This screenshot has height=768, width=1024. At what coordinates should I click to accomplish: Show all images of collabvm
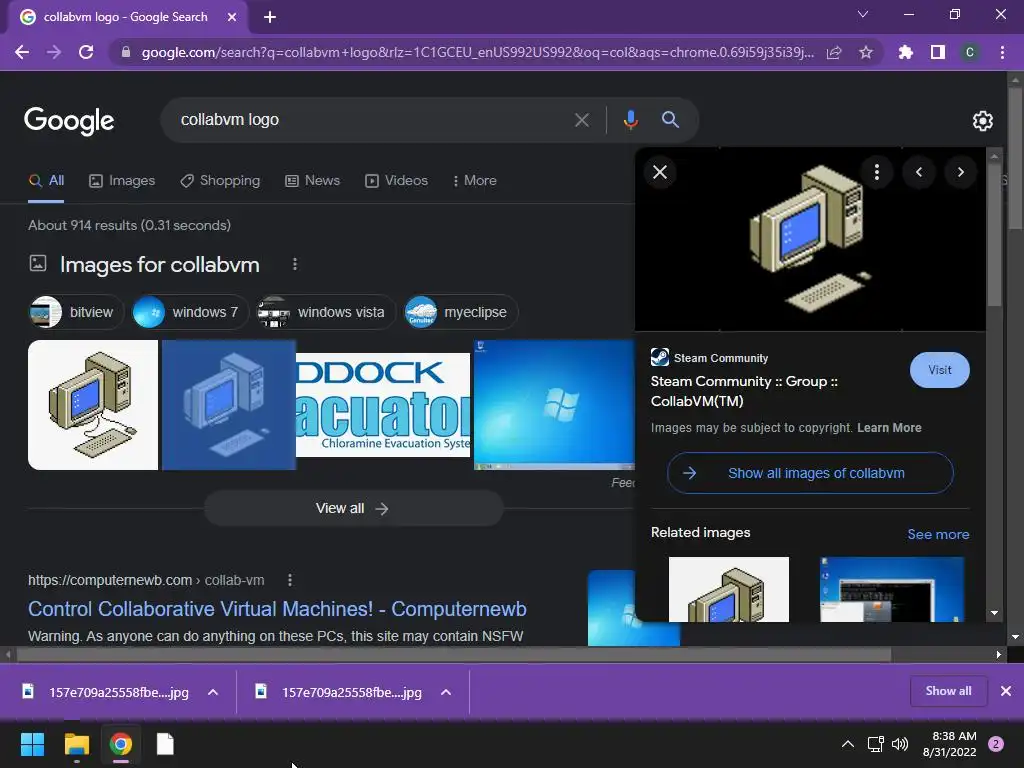pos(810,473)
